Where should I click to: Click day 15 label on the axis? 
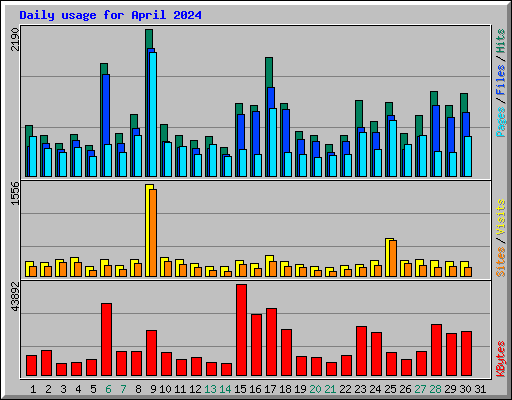click(240, 389)
